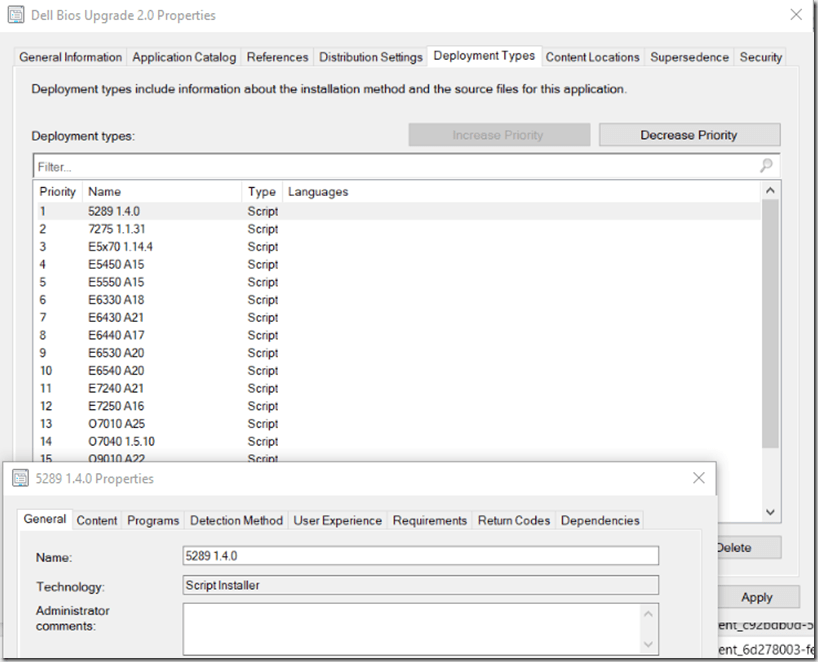Screen dimensions: 818x662
Task: Switch to the User Experience tab
Action: [336, 520]
